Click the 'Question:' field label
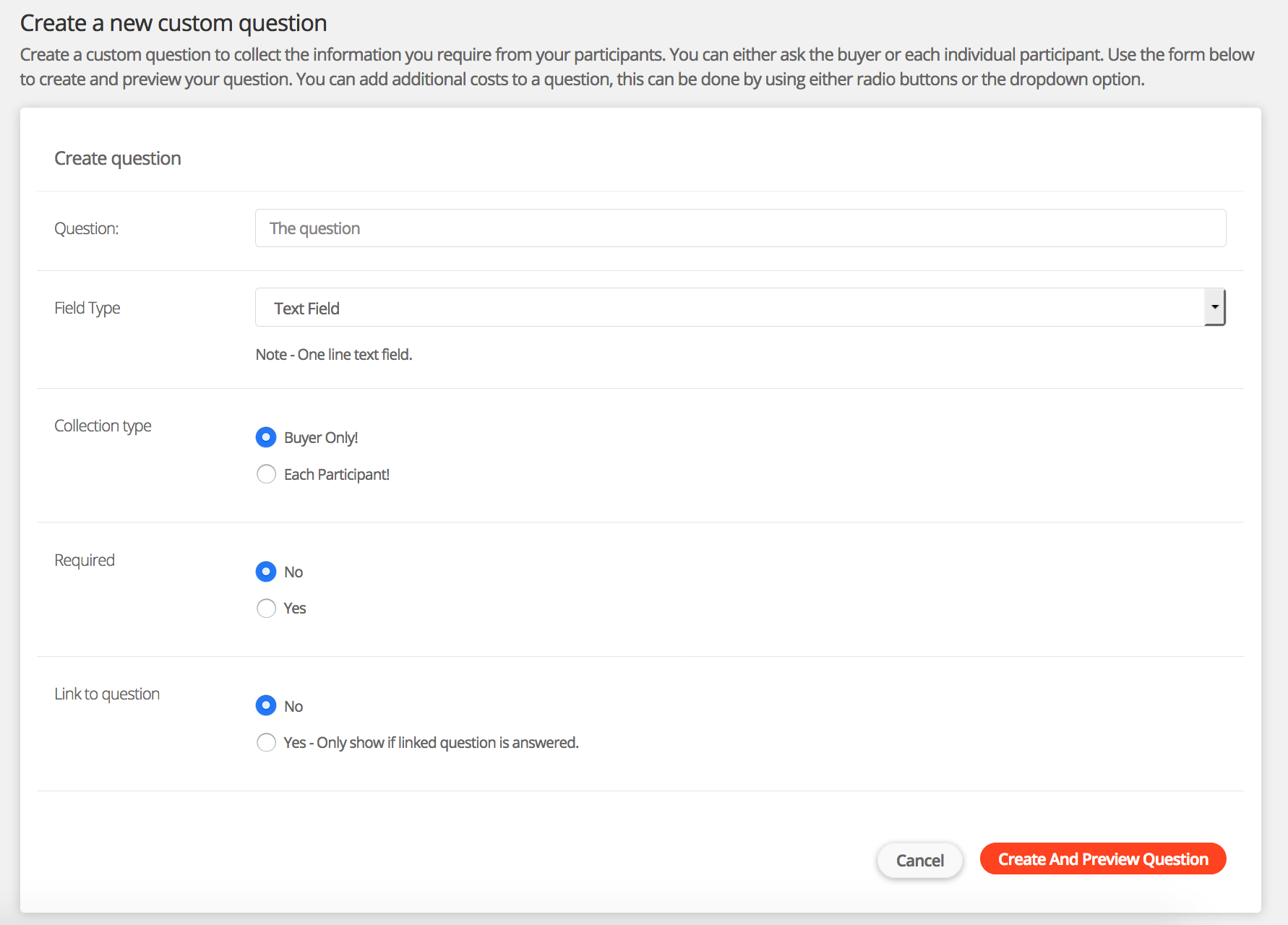The image size is (1288, 925). click(87, 228)
